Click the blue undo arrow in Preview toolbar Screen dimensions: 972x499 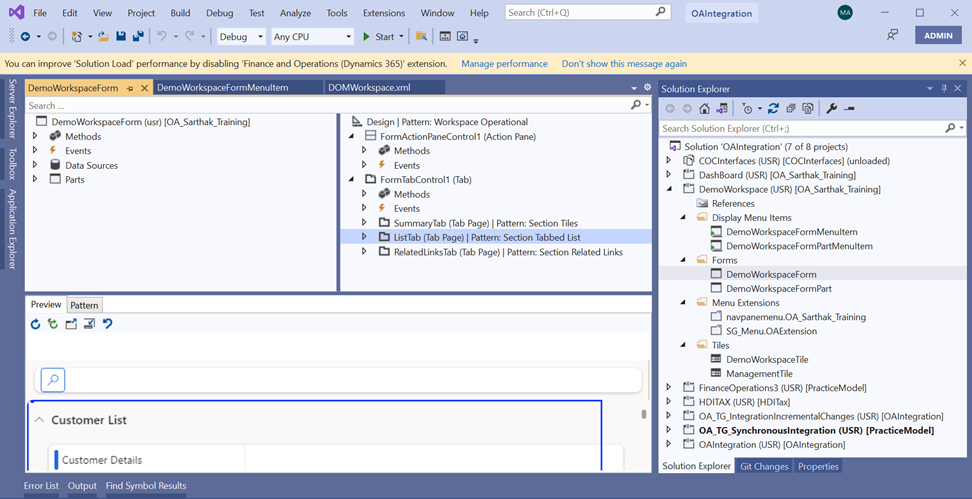108,324
